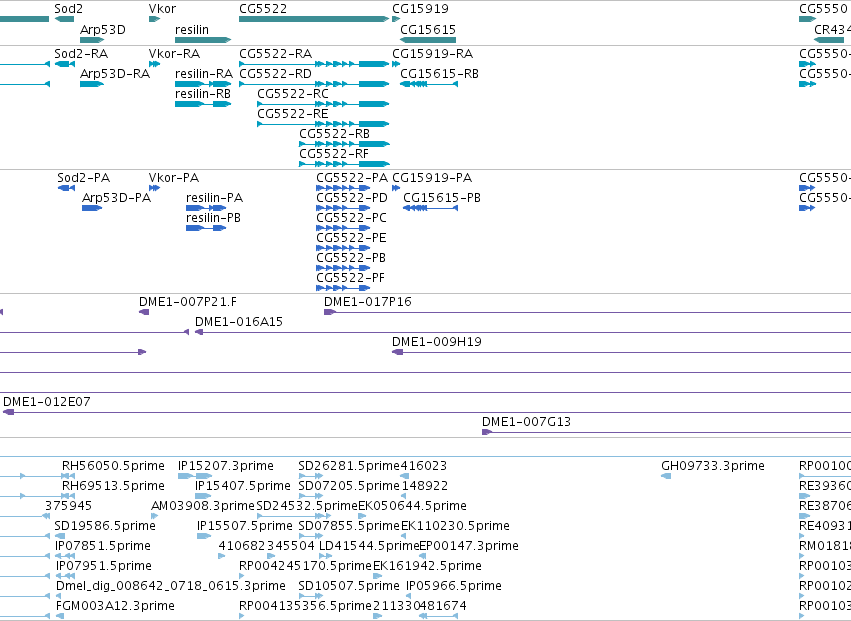Select the EK050644.5prime EST label
Screen dimensions: 851x621
412,506
